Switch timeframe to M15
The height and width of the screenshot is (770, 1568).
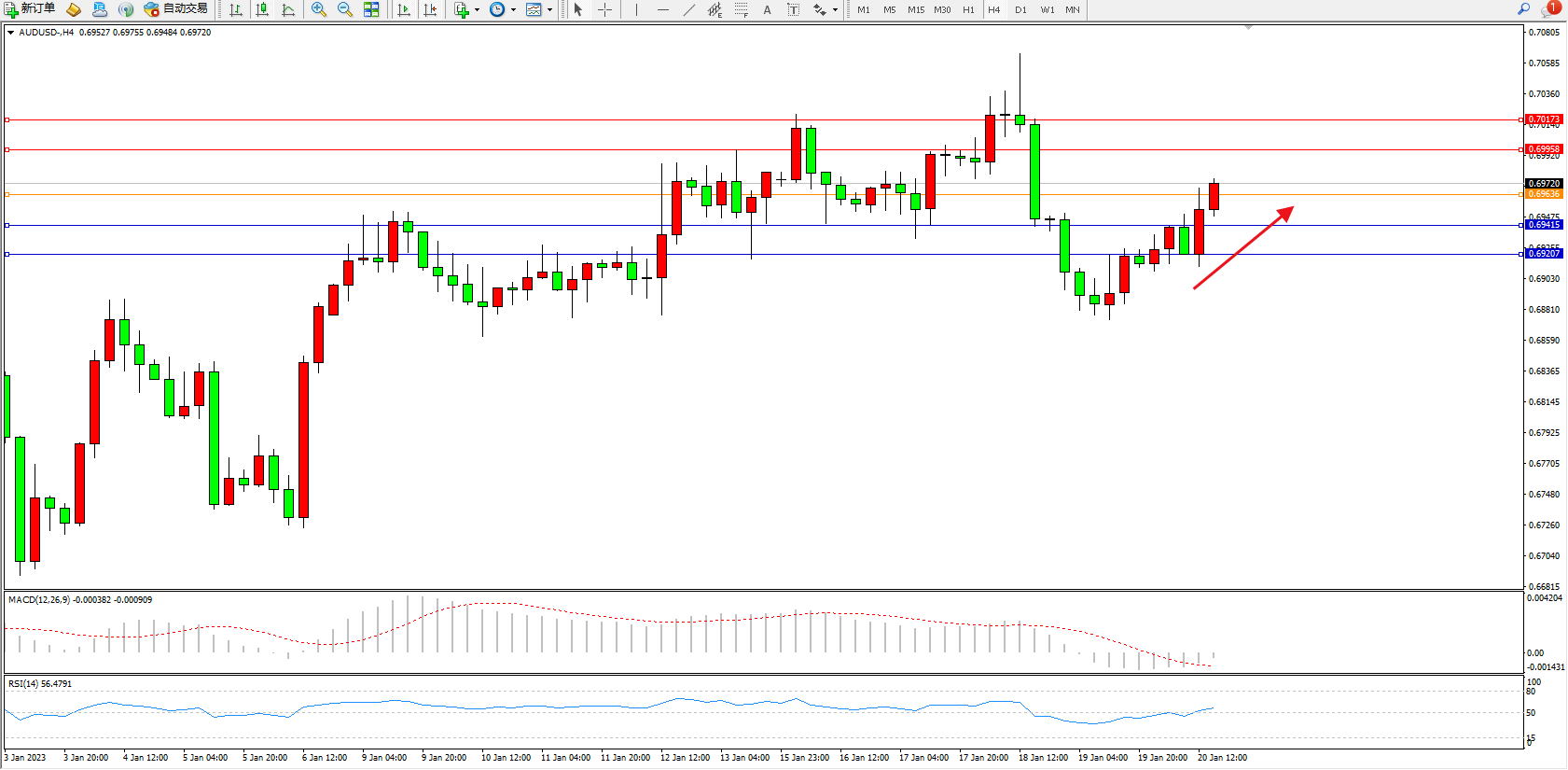click(x=915, y=9)
